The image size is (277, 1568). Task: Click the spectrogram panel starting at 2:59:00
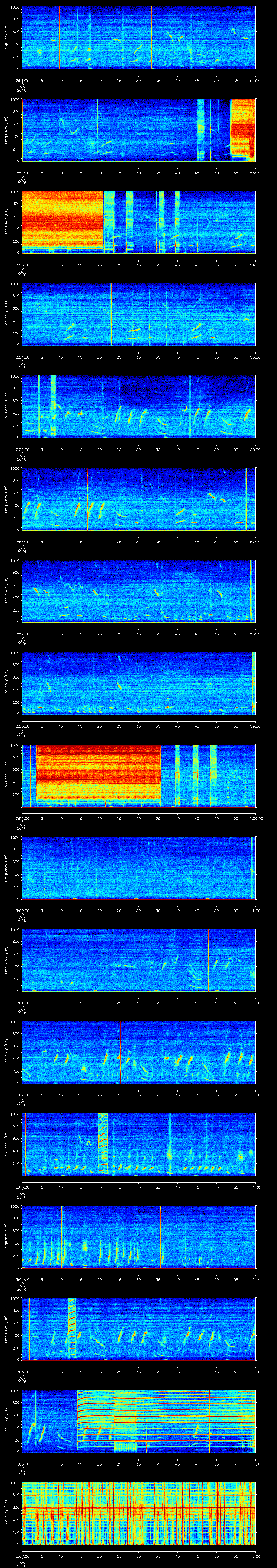click(138, 775)
